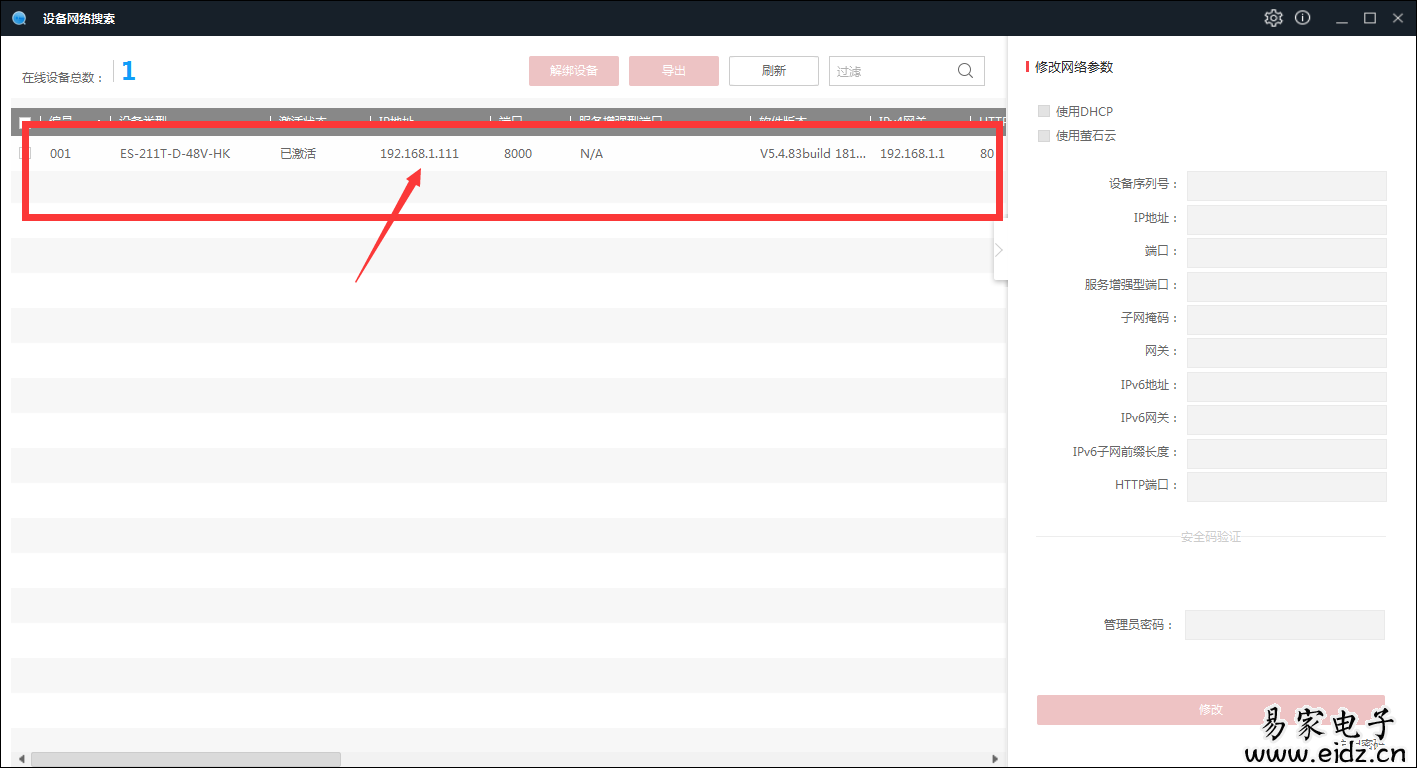Open the info icon in title bar
1417x768 pixels.
coord(1302,18)
